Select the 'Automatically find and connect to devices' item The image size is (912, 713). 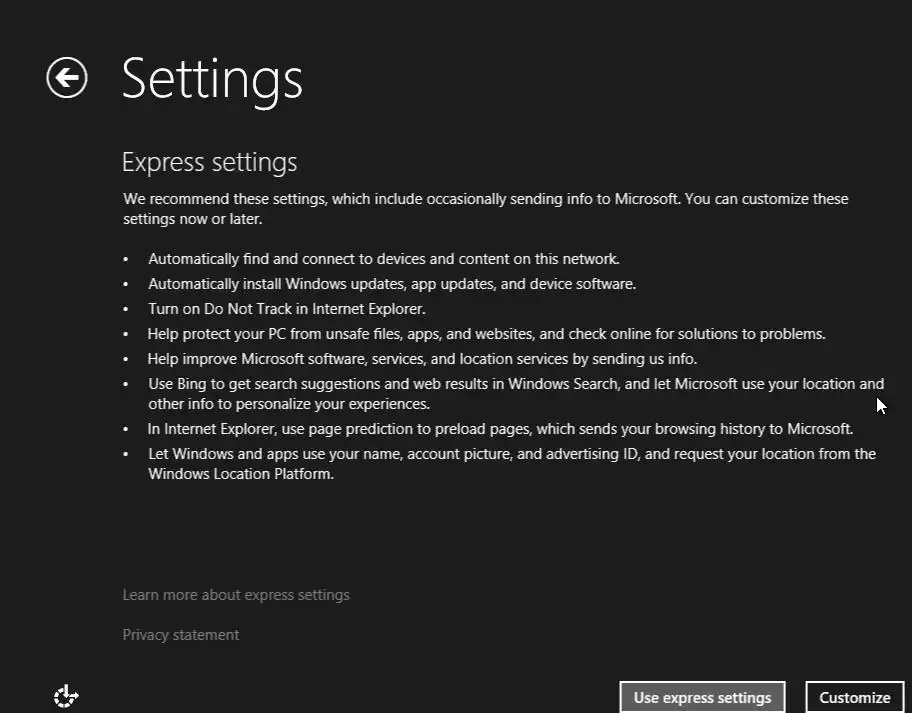tap(384, 259)
